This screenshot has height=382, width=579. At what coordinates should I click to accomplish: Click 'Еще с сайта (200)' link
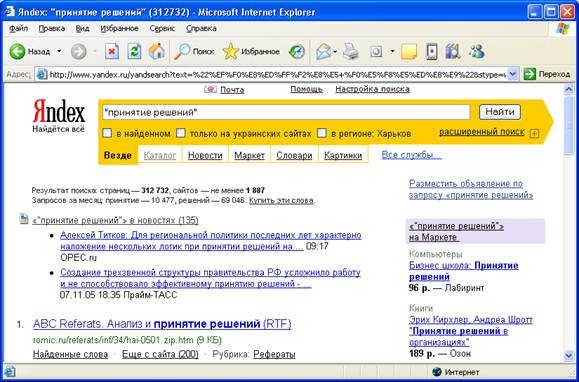pyautogui.click(x=160, y=355)
